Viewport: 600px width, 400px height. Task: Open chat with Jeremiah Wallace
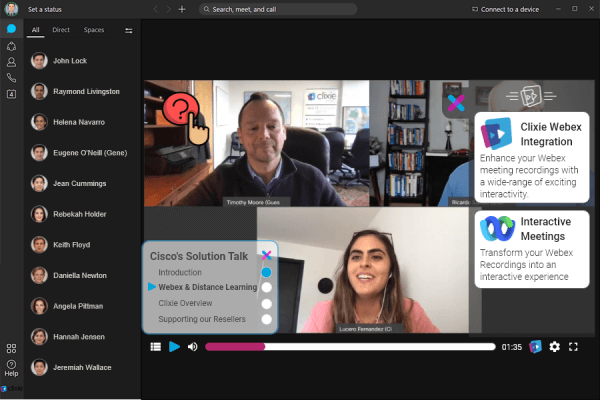coord(82,367)
